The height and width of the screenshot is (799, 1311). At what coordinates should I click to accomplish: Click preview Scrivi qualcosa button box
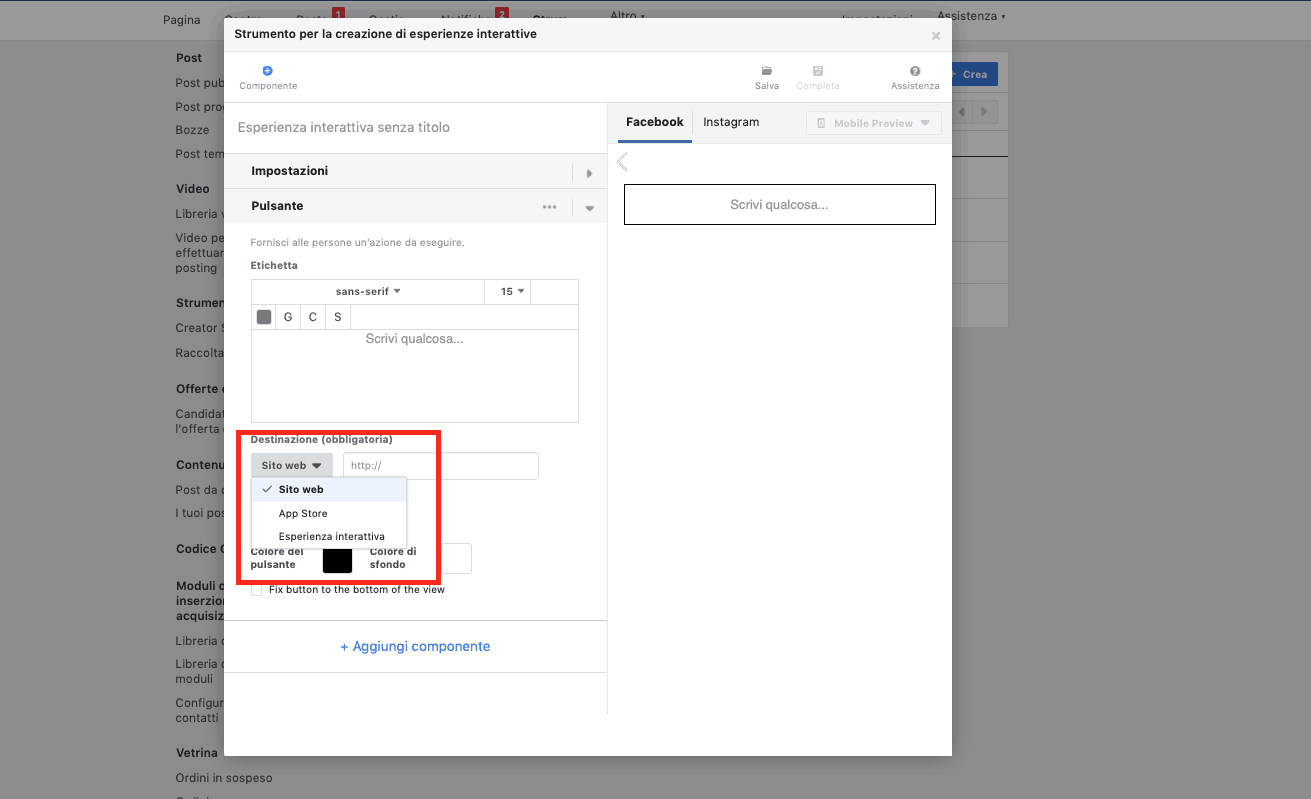click(x=780, y=204)
